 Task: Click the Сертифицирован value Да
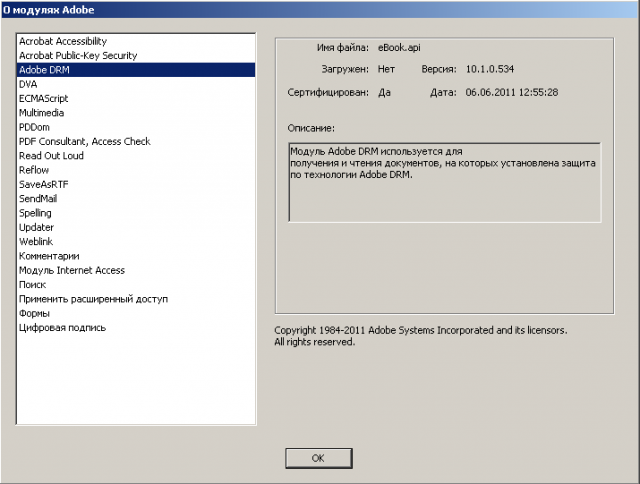384,93
